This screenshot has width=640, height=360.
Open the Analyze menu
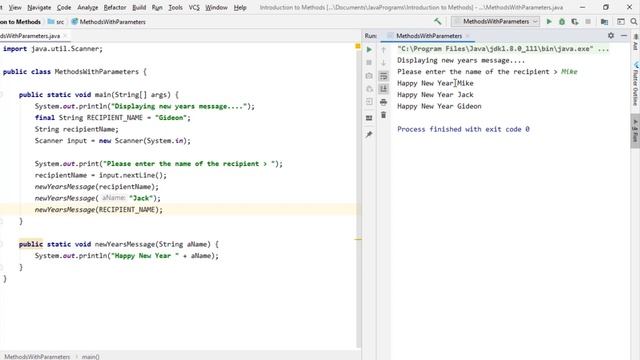[87, 7]
